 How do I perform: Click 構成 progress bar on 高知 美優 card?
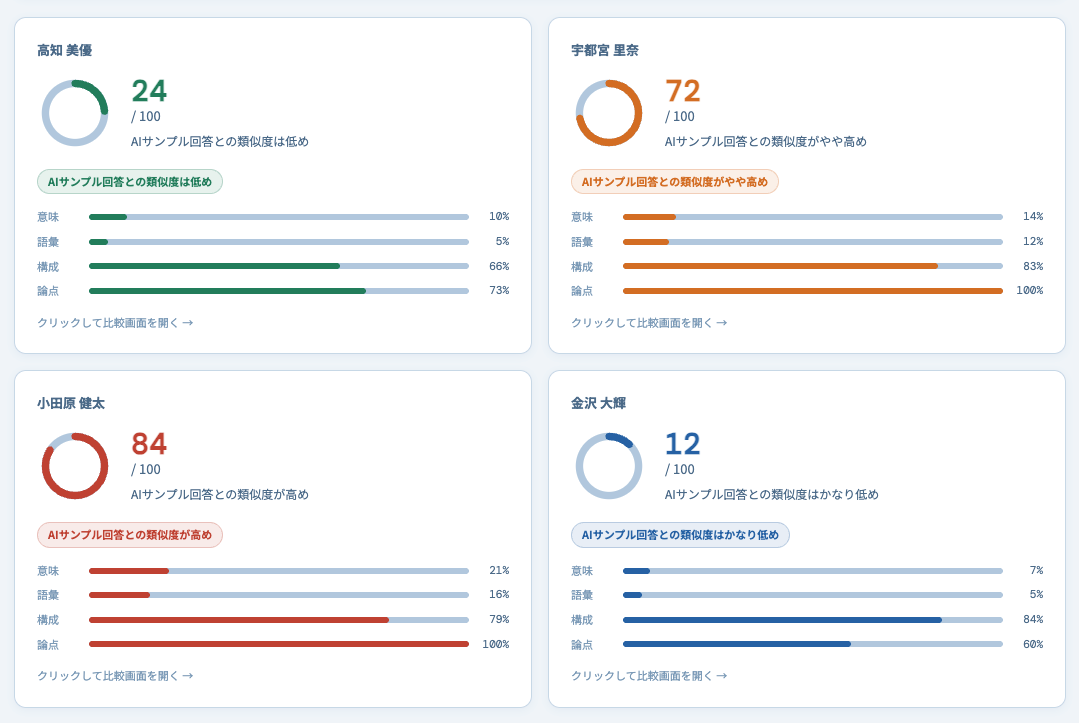pyautogui.click(x=279, y=266)
